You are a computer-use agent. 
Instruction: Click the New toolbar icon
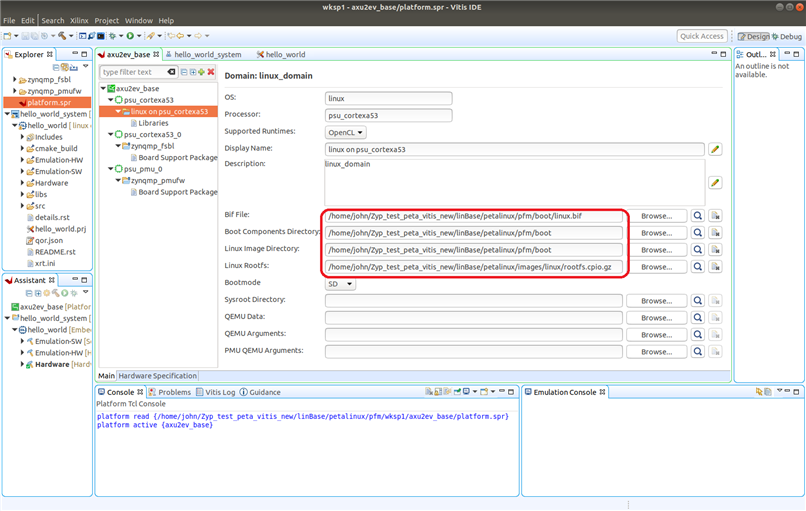(7, 36)
